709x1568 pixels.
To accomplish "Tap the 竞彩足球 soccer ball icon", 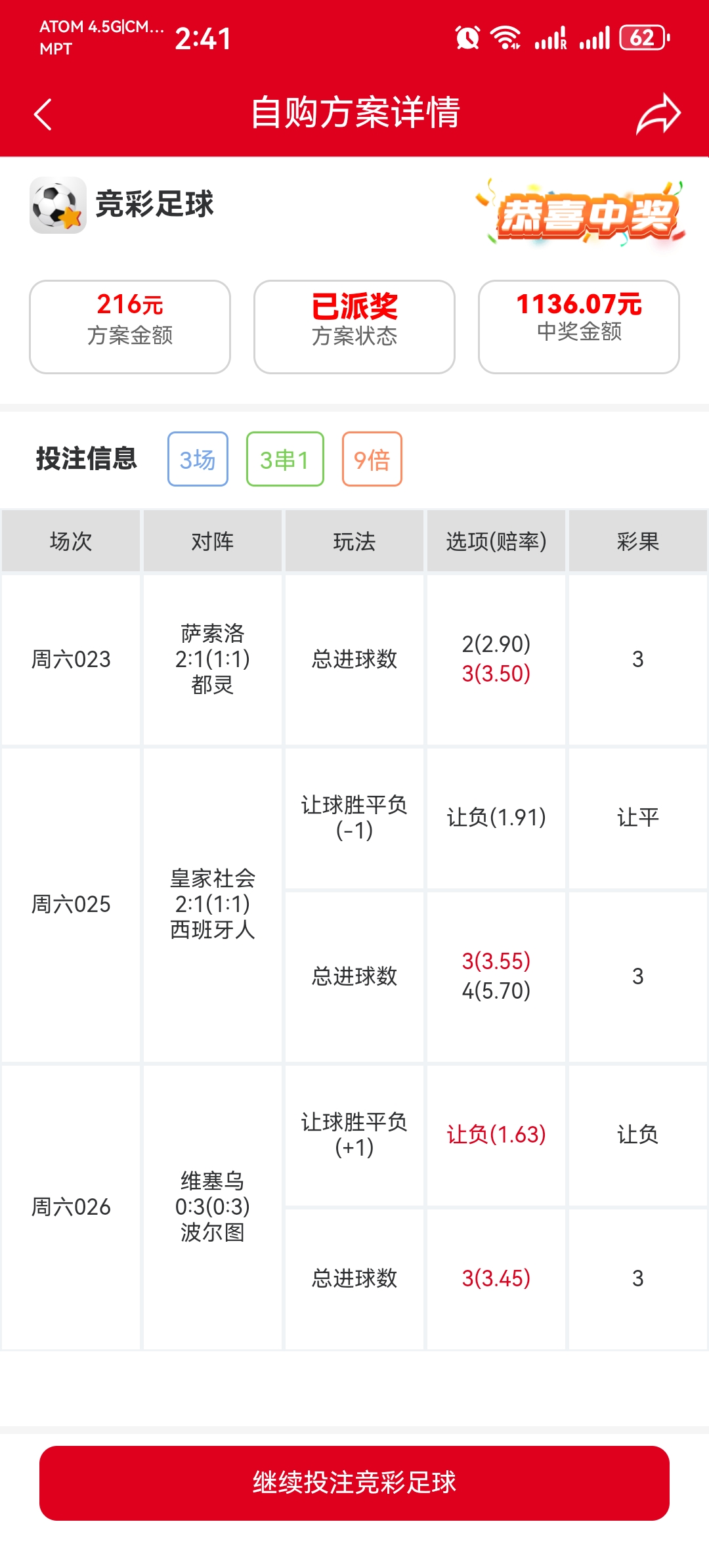I will [58, 205].
